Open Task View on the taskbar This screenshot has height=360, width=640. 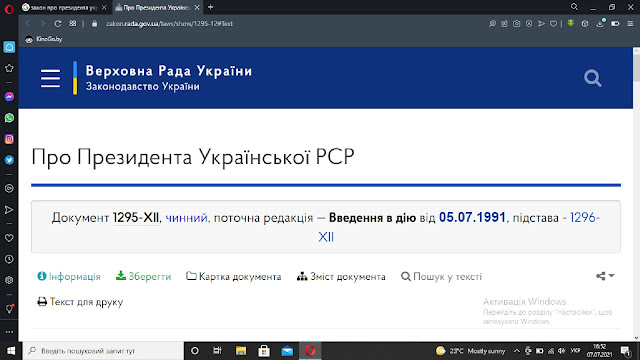click(x=217, y=351)
